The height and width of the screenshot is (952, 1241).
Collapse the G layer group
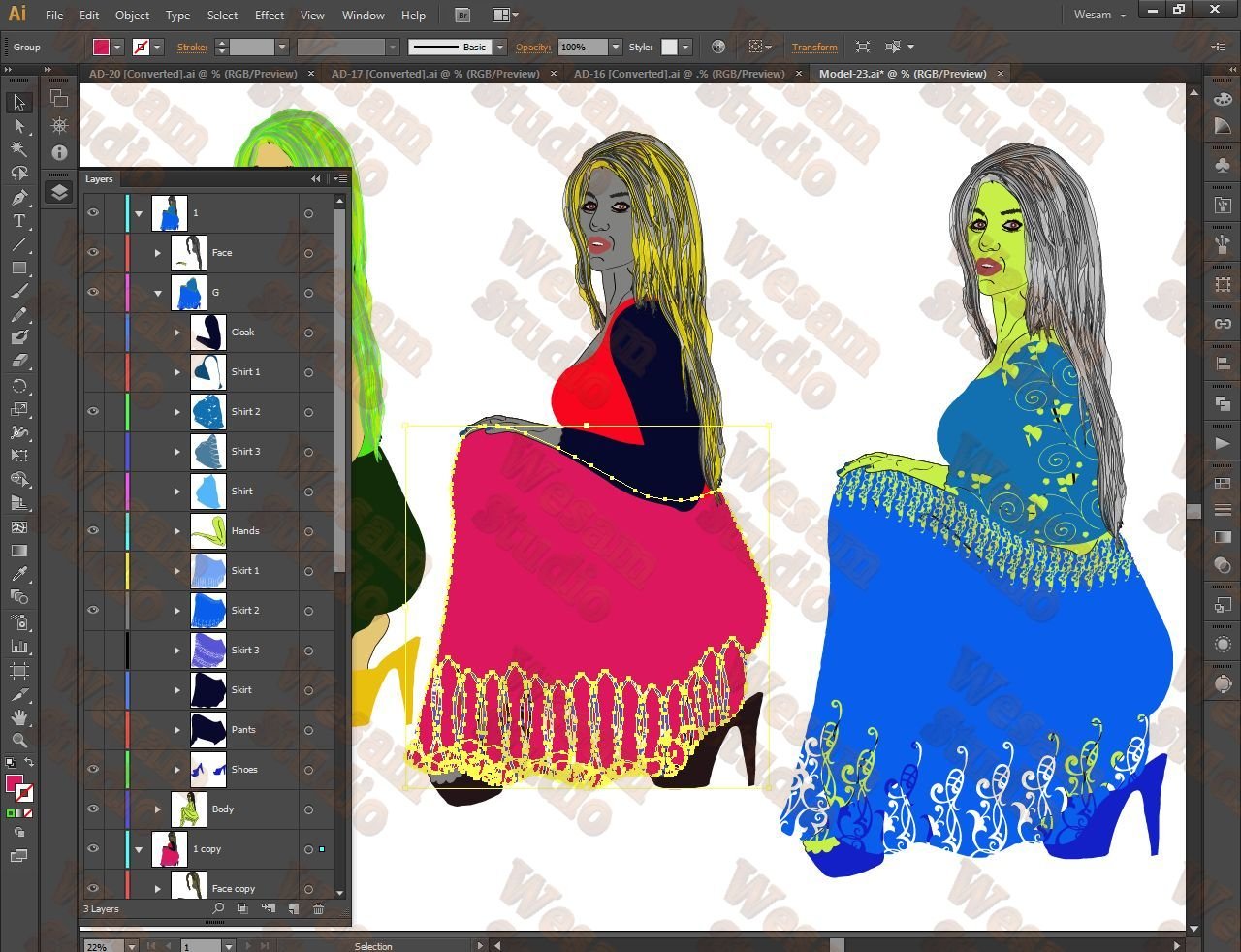(x=158, y=293)
